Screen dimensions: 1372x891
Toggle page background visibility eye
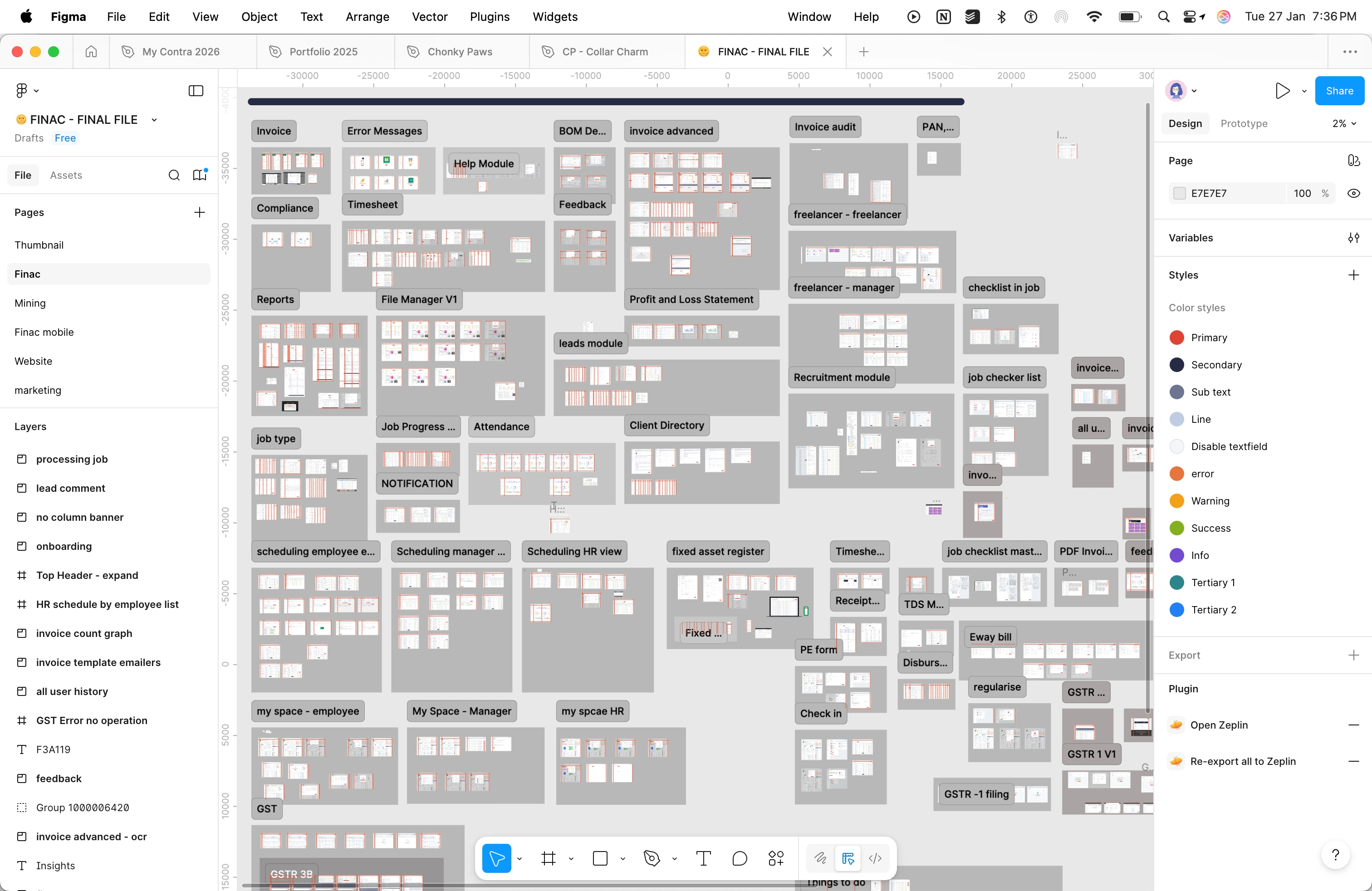click(1353, 194)
